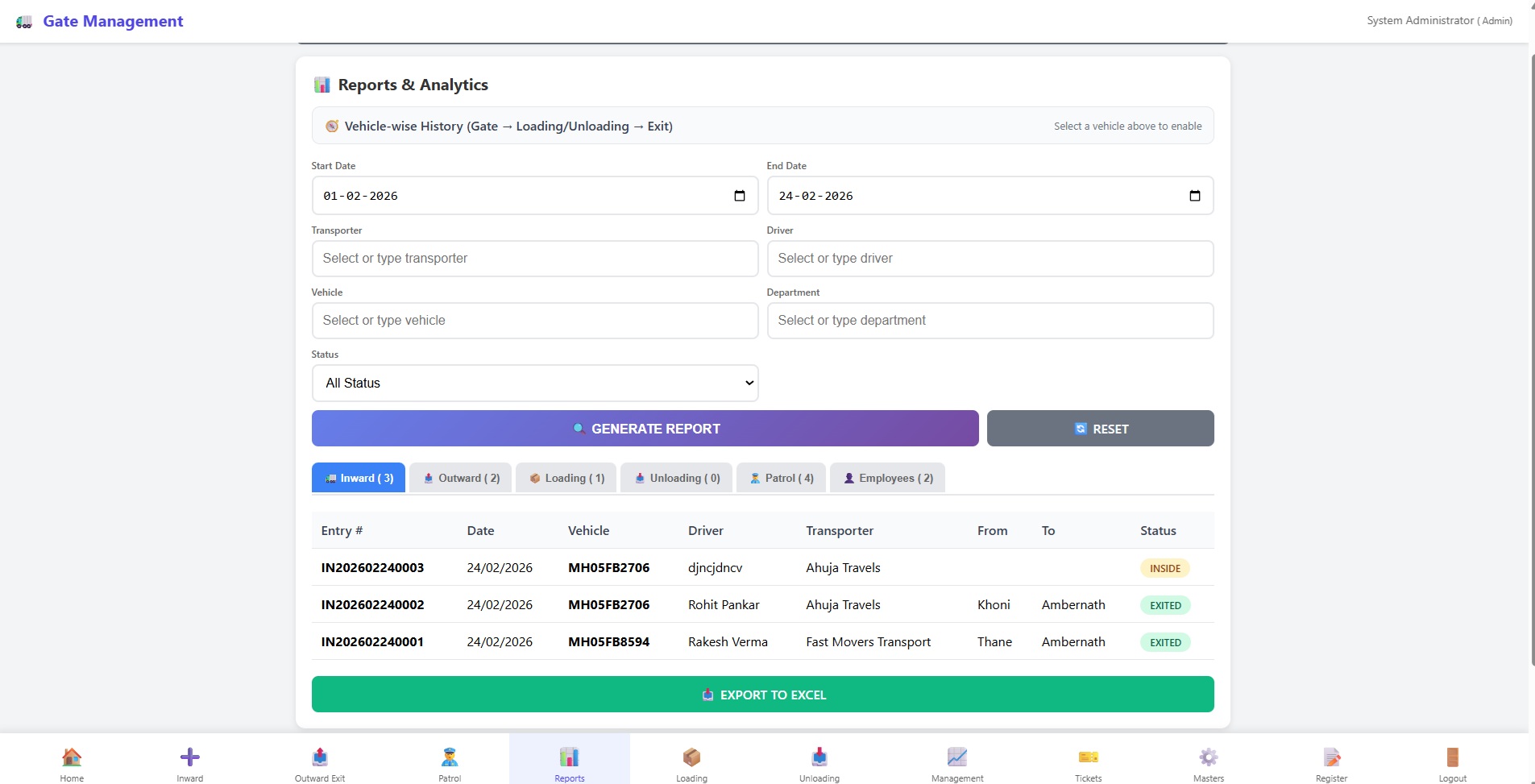
Task: Click the Logout door icon
Action: 1452,757
